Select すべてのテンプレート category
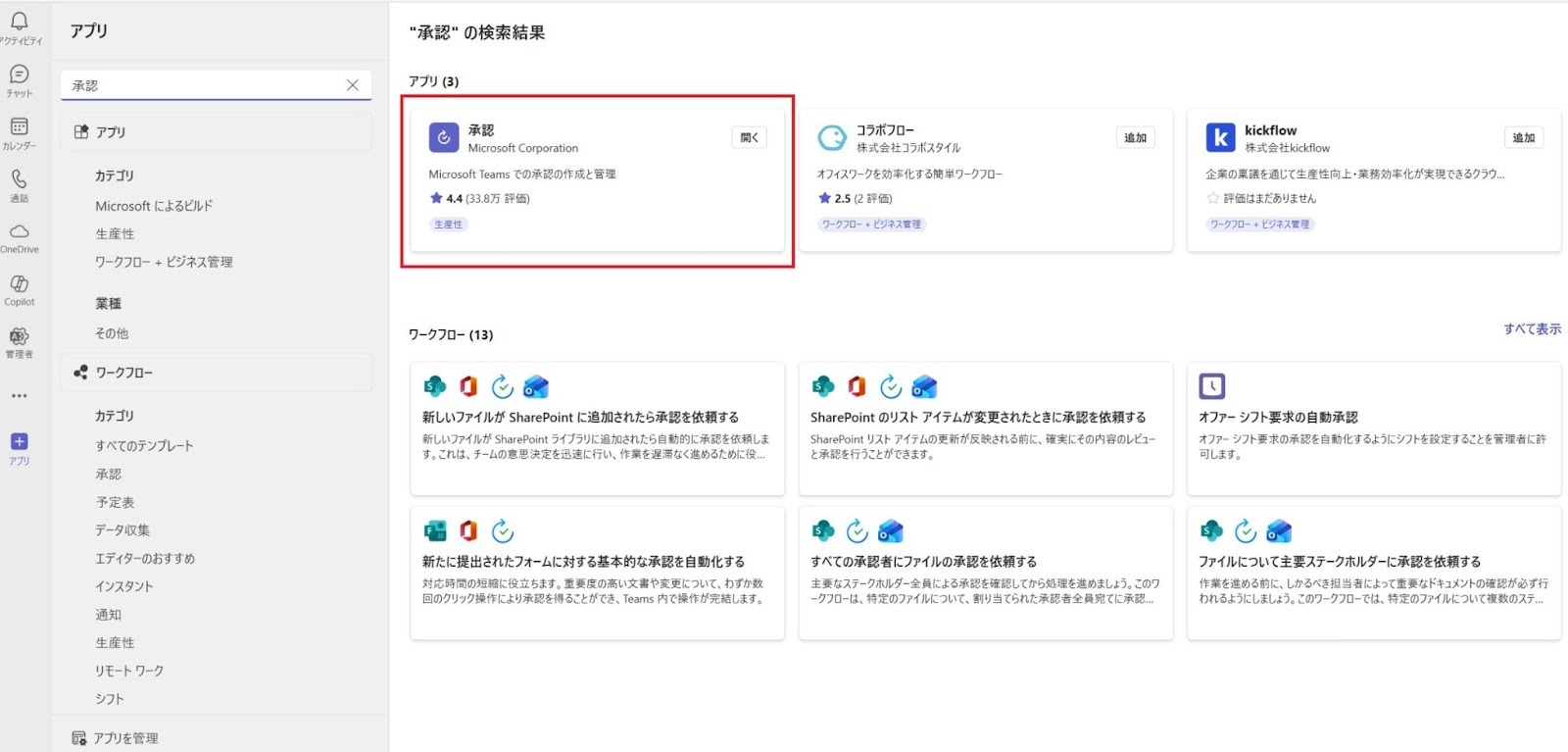 (144, 446)
